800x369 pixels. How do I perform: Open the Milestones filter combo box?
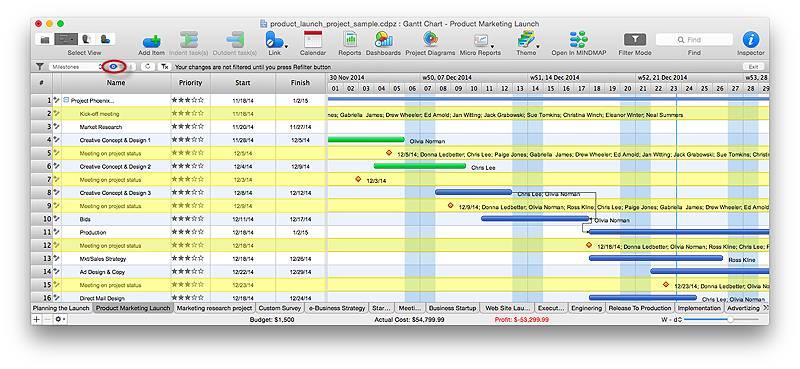(76, 66)
